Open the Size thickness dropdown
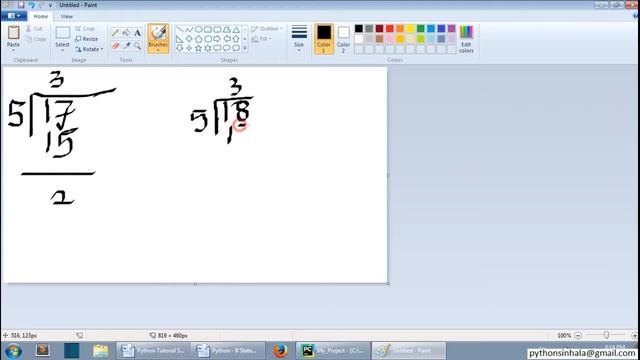The width and height of the screenshot is (640, 360). (299, 39)
